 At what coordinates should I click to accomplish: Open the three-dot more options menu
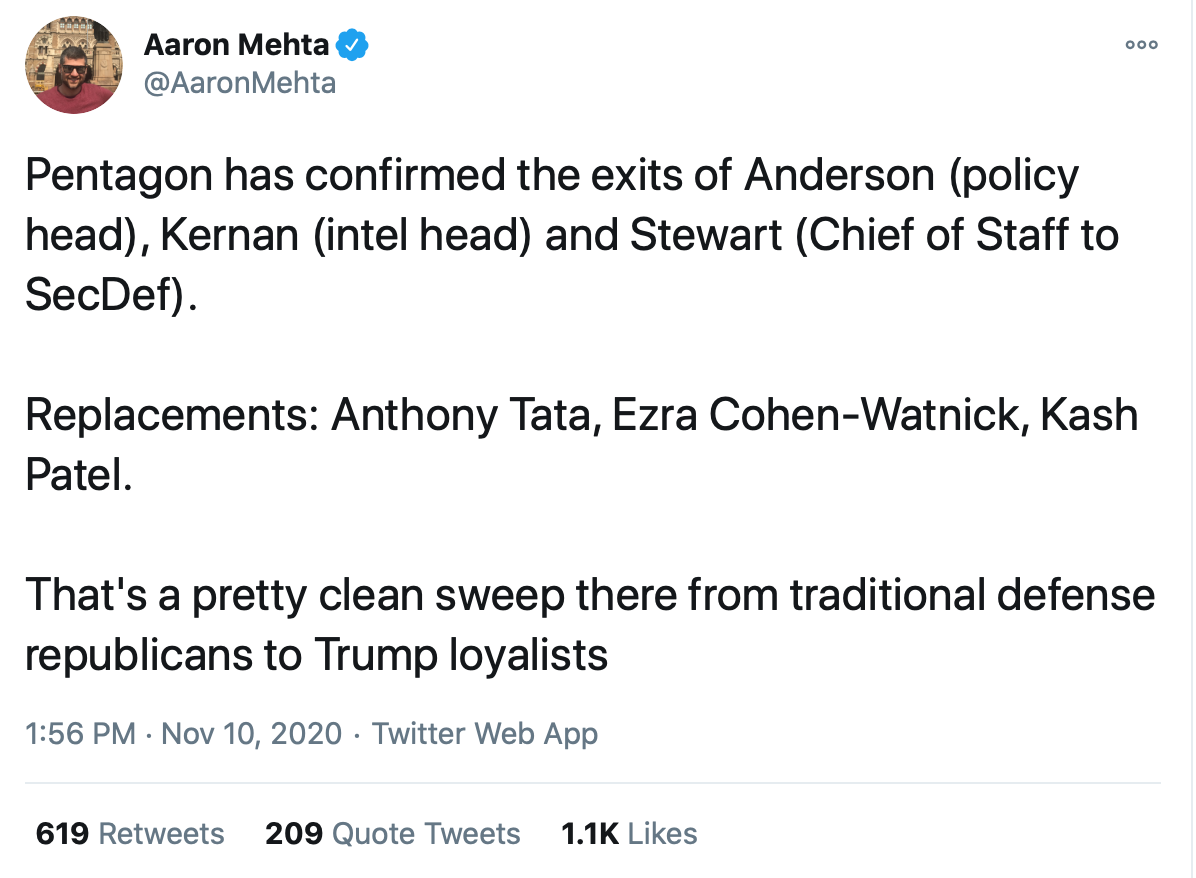[x=1141, y=45]
